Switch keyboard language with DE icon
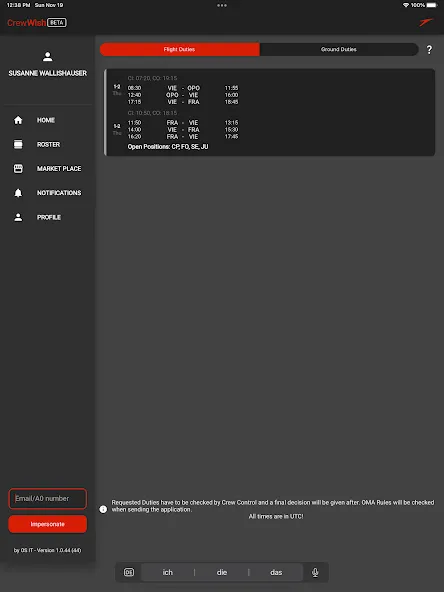Viewport: 444px width, 592px height. pos(129,572)
